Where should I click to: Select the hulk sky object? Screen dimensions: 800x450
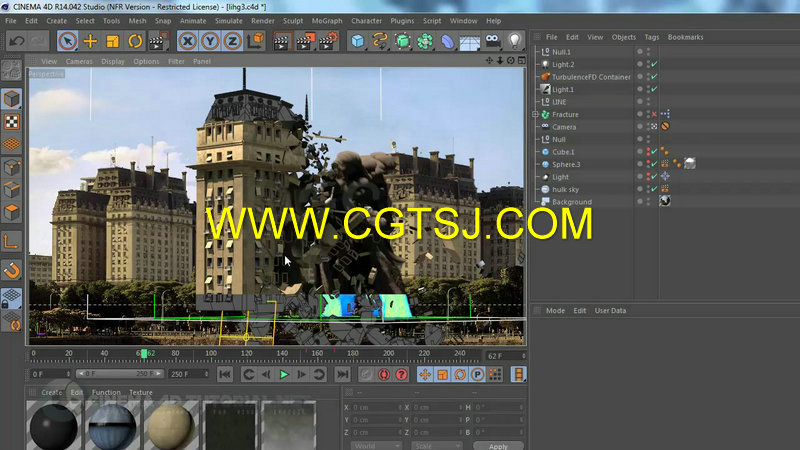565,189
